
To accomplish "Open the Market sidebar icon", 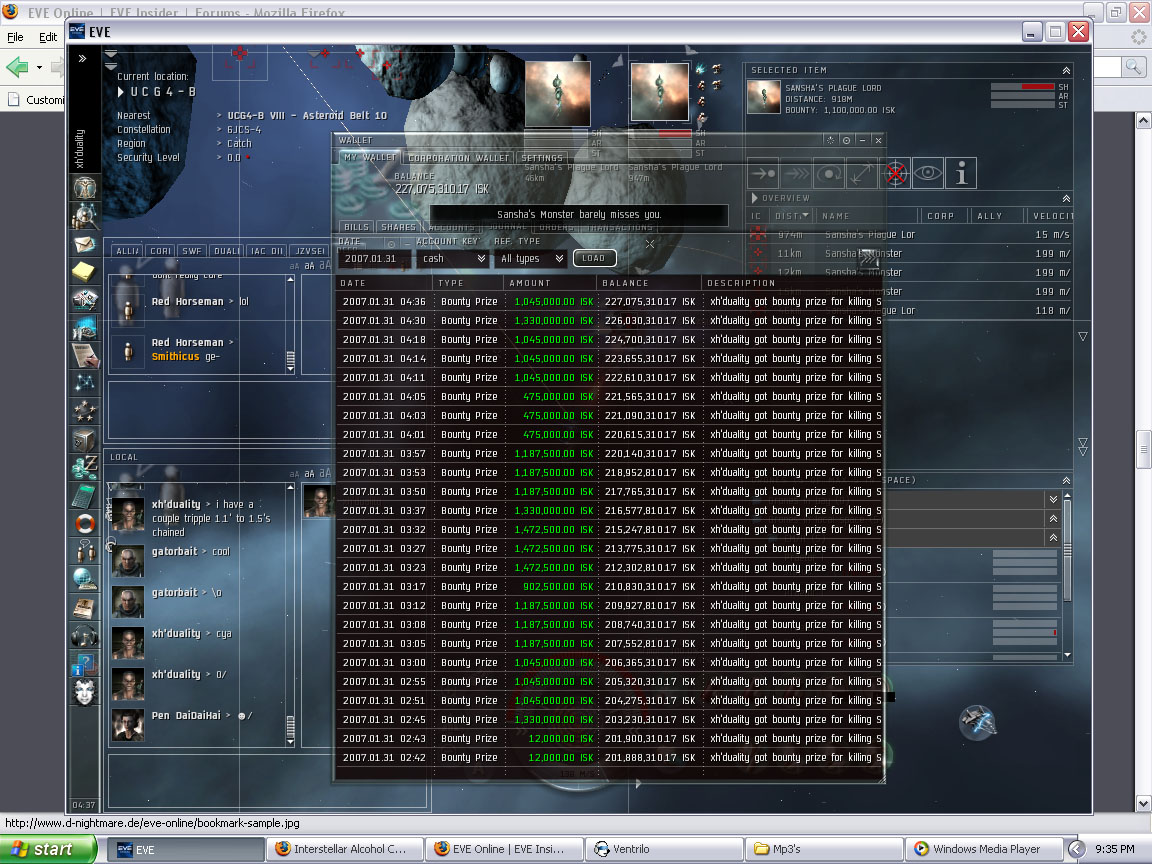I will [84, 327].
